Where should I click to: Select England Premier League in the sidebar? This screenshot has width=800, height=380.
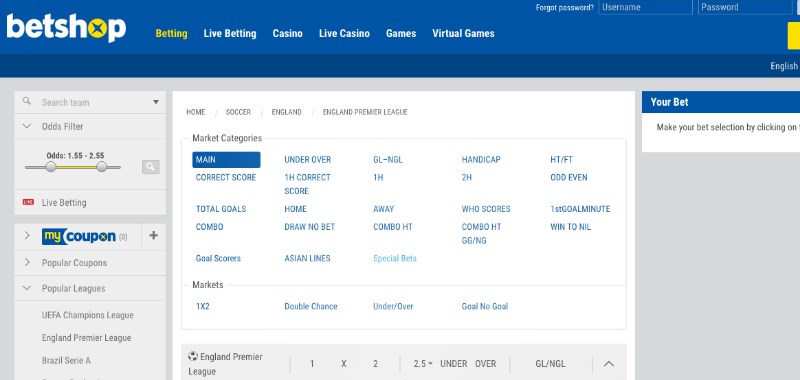[87, 338]
